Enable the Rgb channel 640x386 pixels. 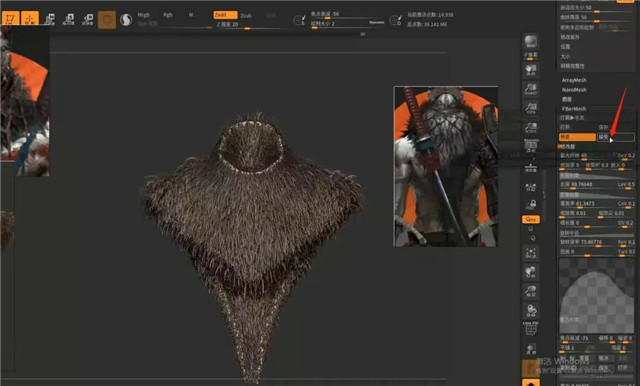tap(168, 15)
